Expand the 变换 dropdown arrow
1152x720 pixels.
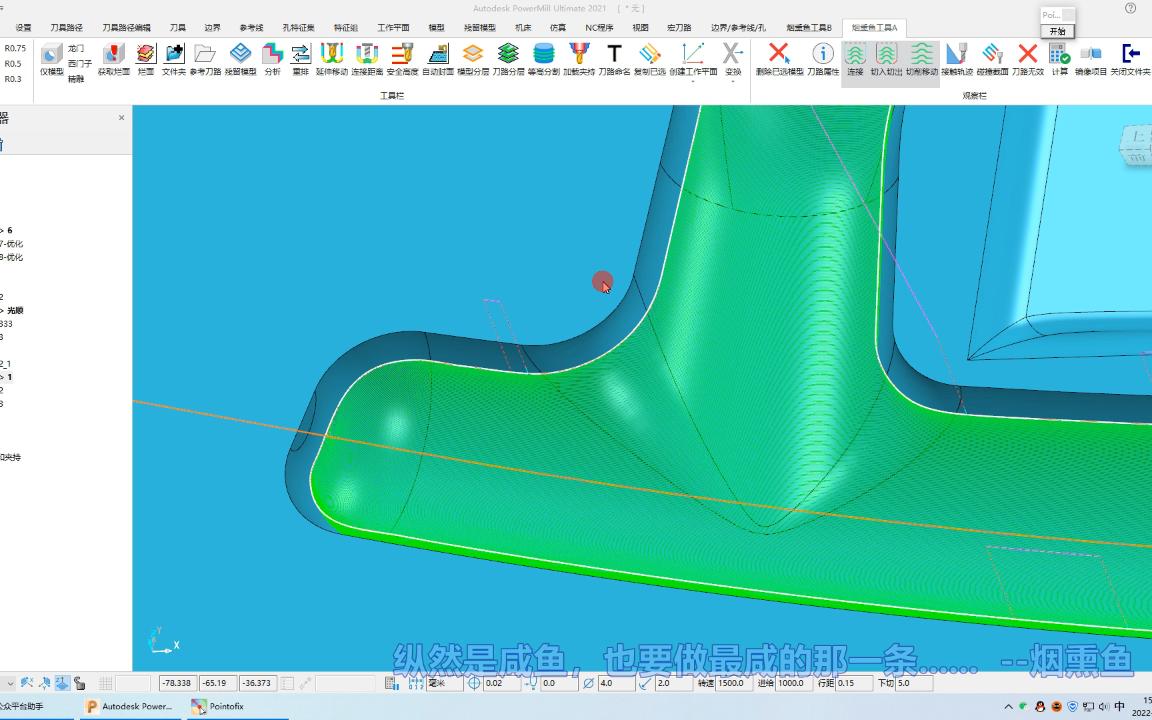(x=732, y=82)
